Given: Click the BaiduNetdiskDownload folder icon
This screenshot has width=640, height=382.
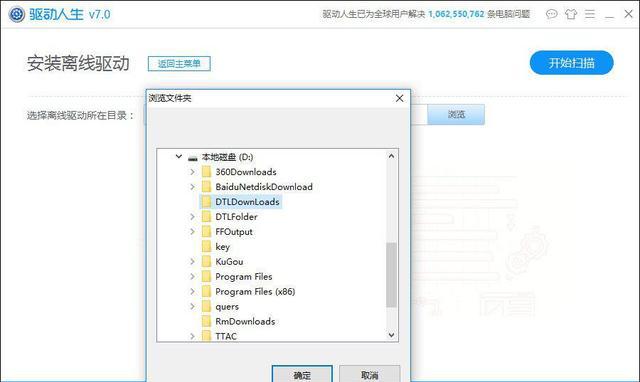Looking at the screenshot, I should (x=207, y=187).
